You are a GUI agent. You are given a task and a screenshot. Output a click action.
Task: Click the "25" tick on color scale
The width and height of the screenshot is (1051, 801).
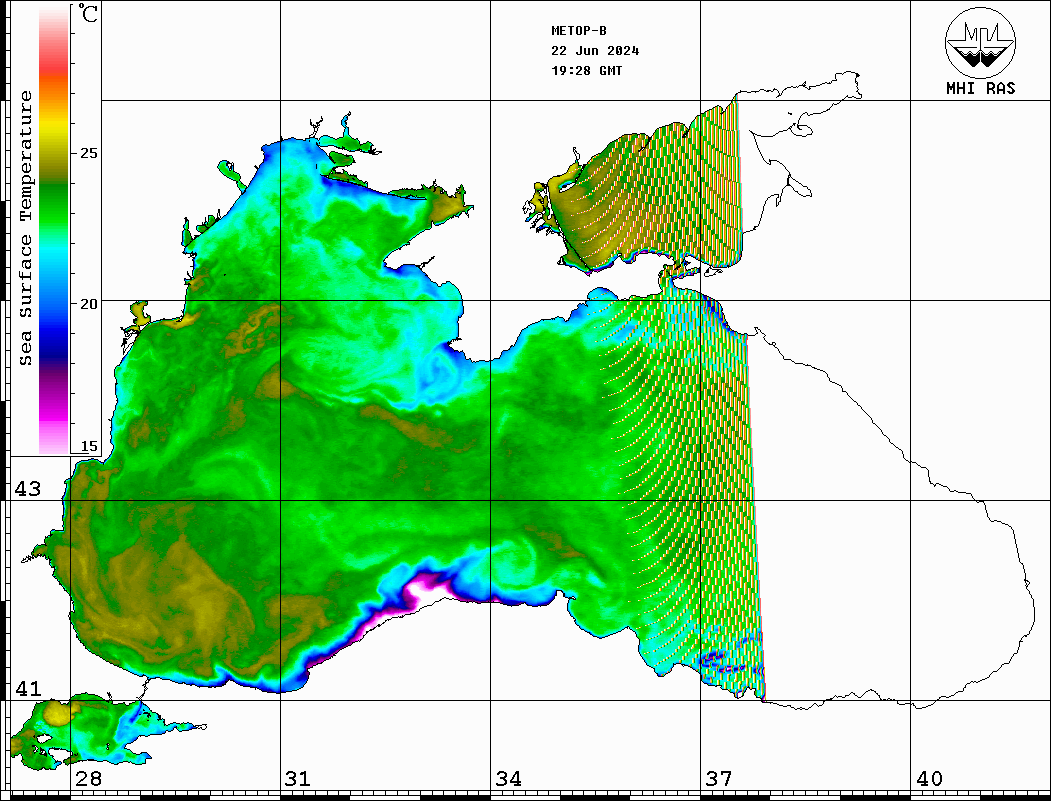click(88, 153)
